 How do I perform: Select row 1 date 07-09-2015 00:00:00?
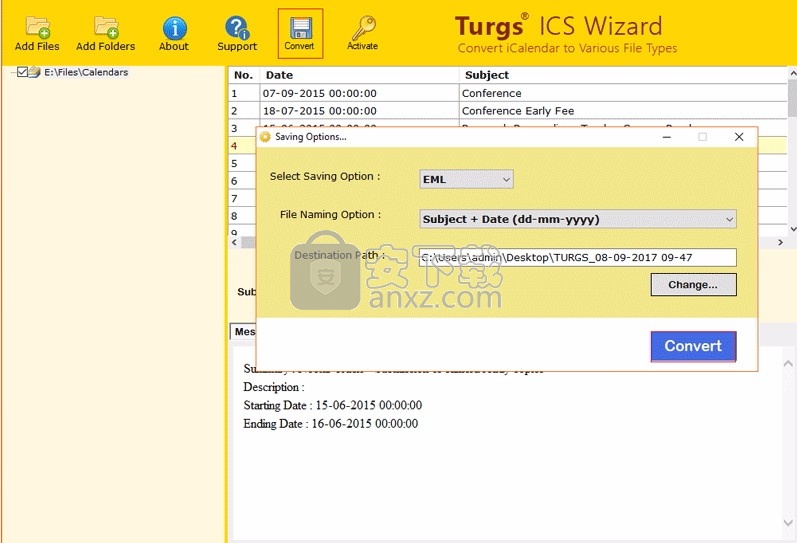click(x=359, y=93)
